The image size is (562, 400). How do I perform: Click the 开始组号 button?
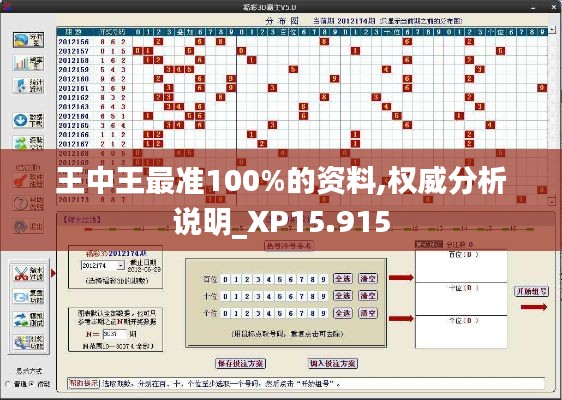click(x=532, y=291)
